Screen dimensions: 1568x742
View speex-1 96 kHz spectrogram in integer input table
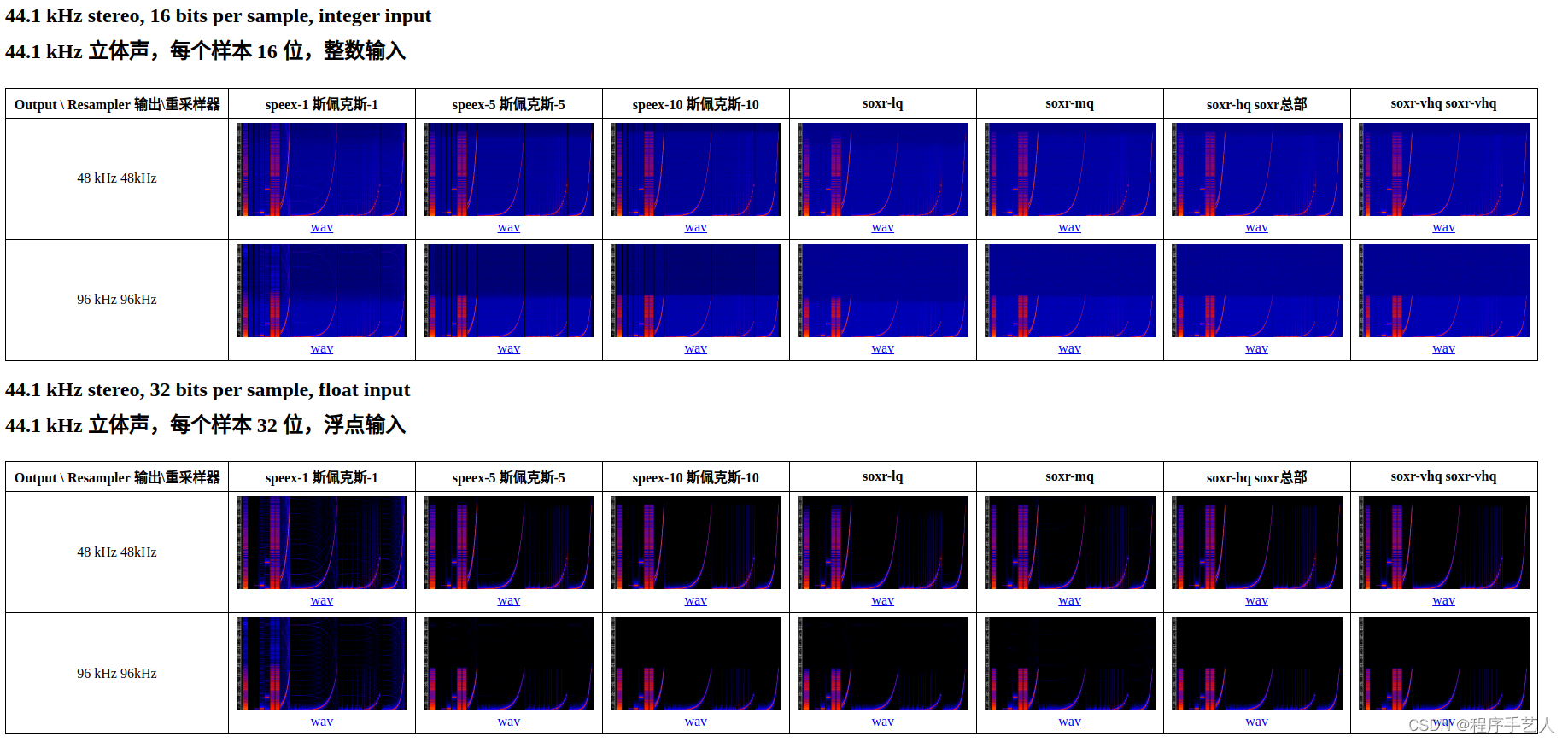(322, 290)
